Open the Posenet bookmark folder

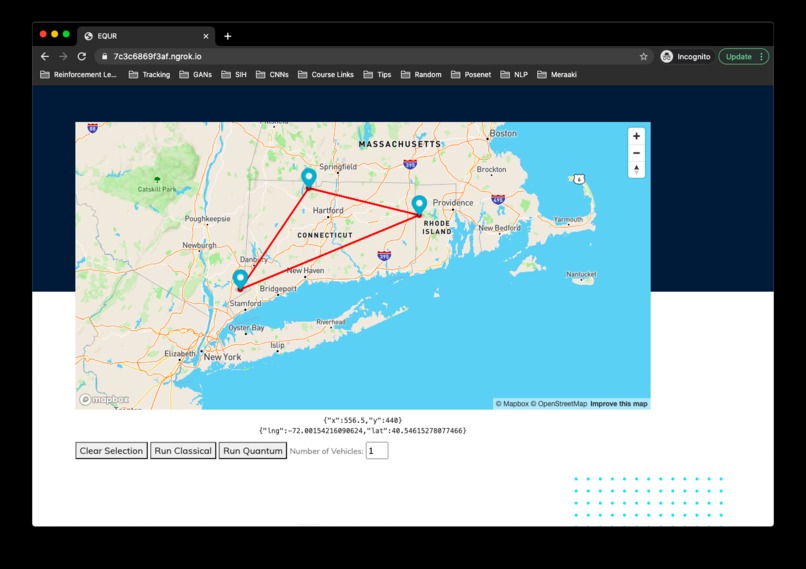coord(471,75)
